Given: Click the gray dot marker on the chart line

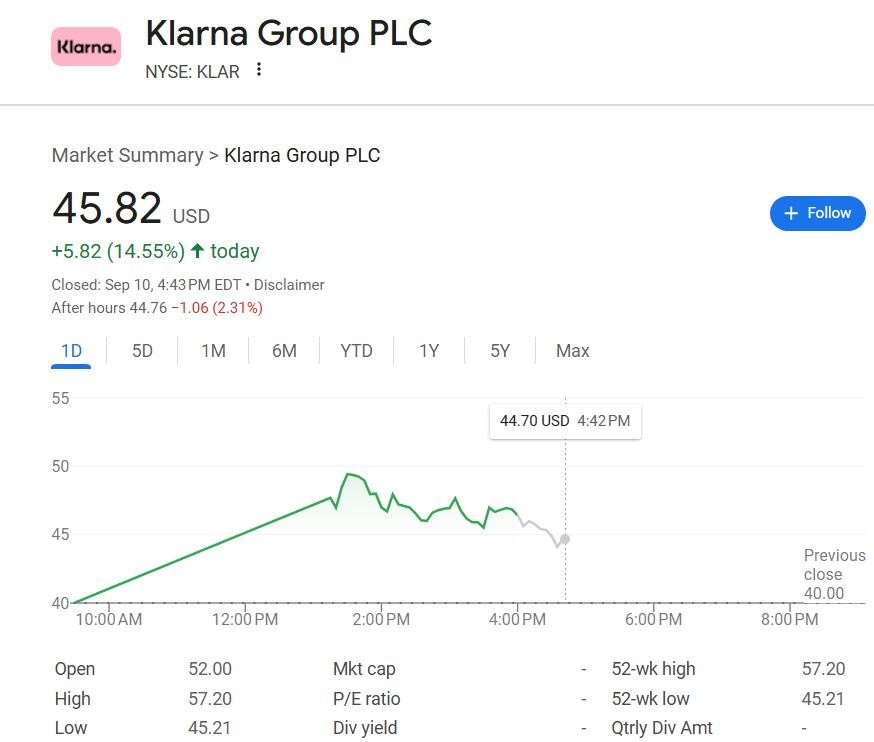Looking at the screenshot, I should [x=565, y=539].
